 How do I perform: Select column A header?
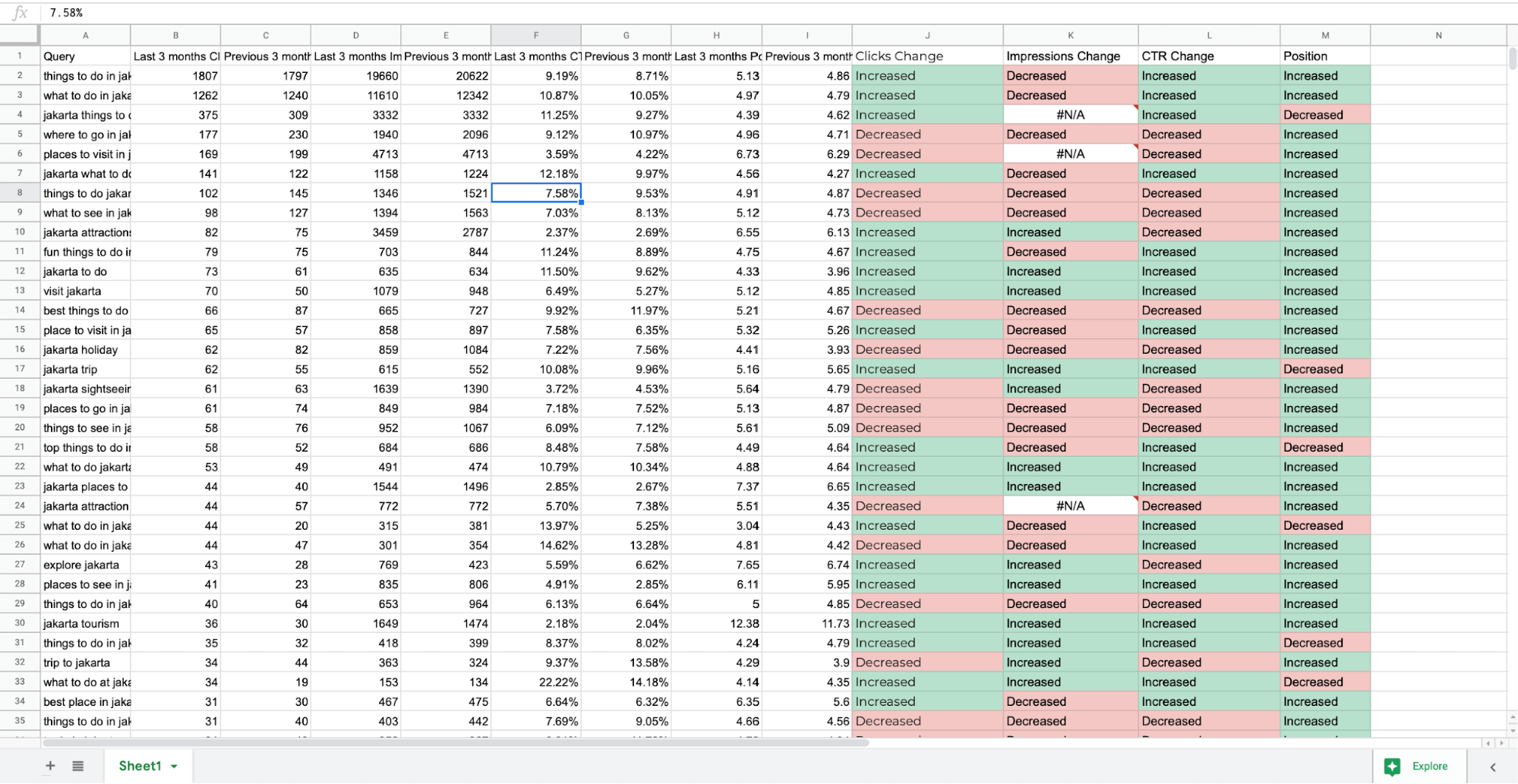point(85,35)
